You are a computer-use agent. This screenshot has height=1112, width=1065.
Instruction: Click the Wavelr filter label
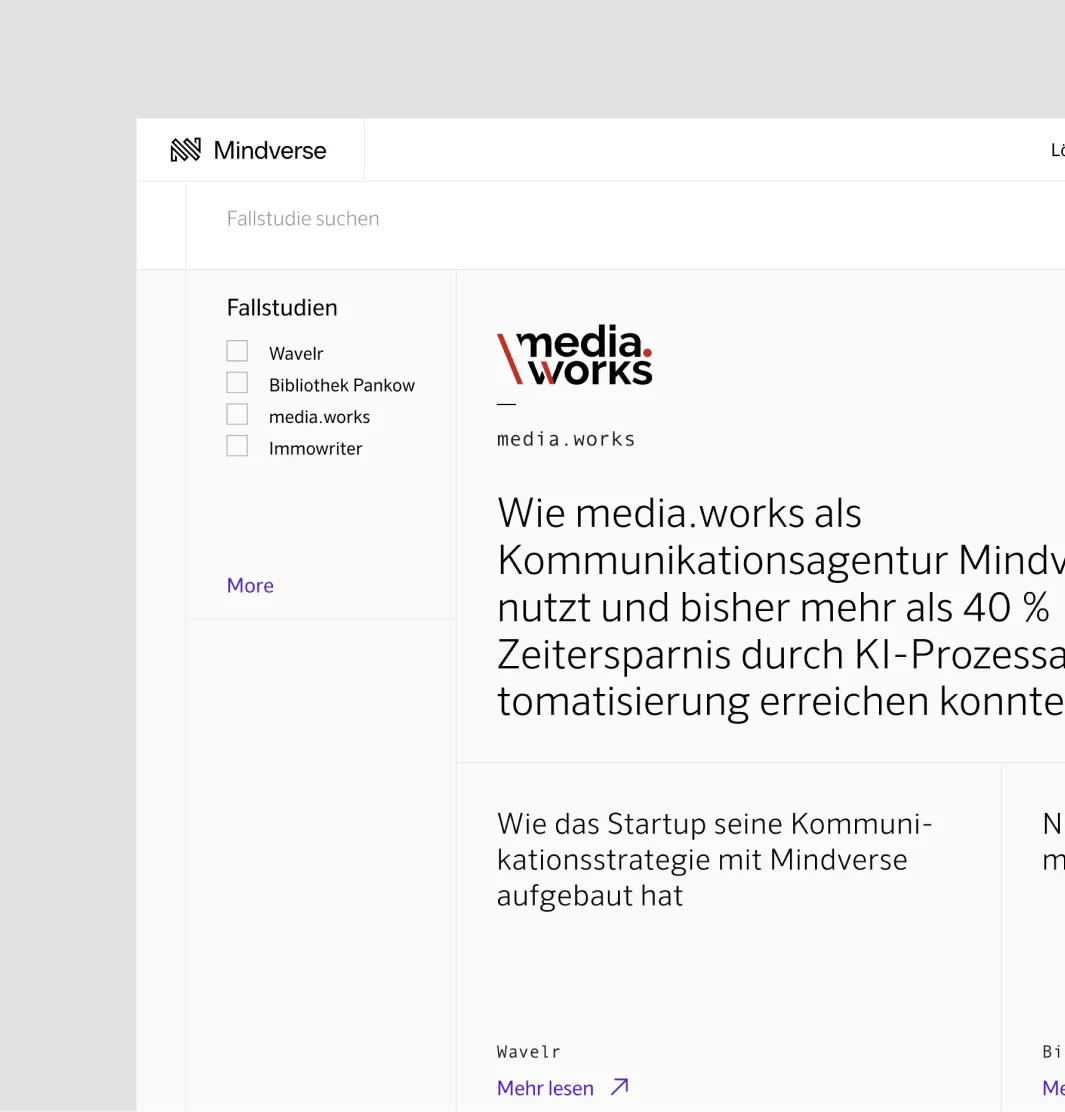point(296,353)
